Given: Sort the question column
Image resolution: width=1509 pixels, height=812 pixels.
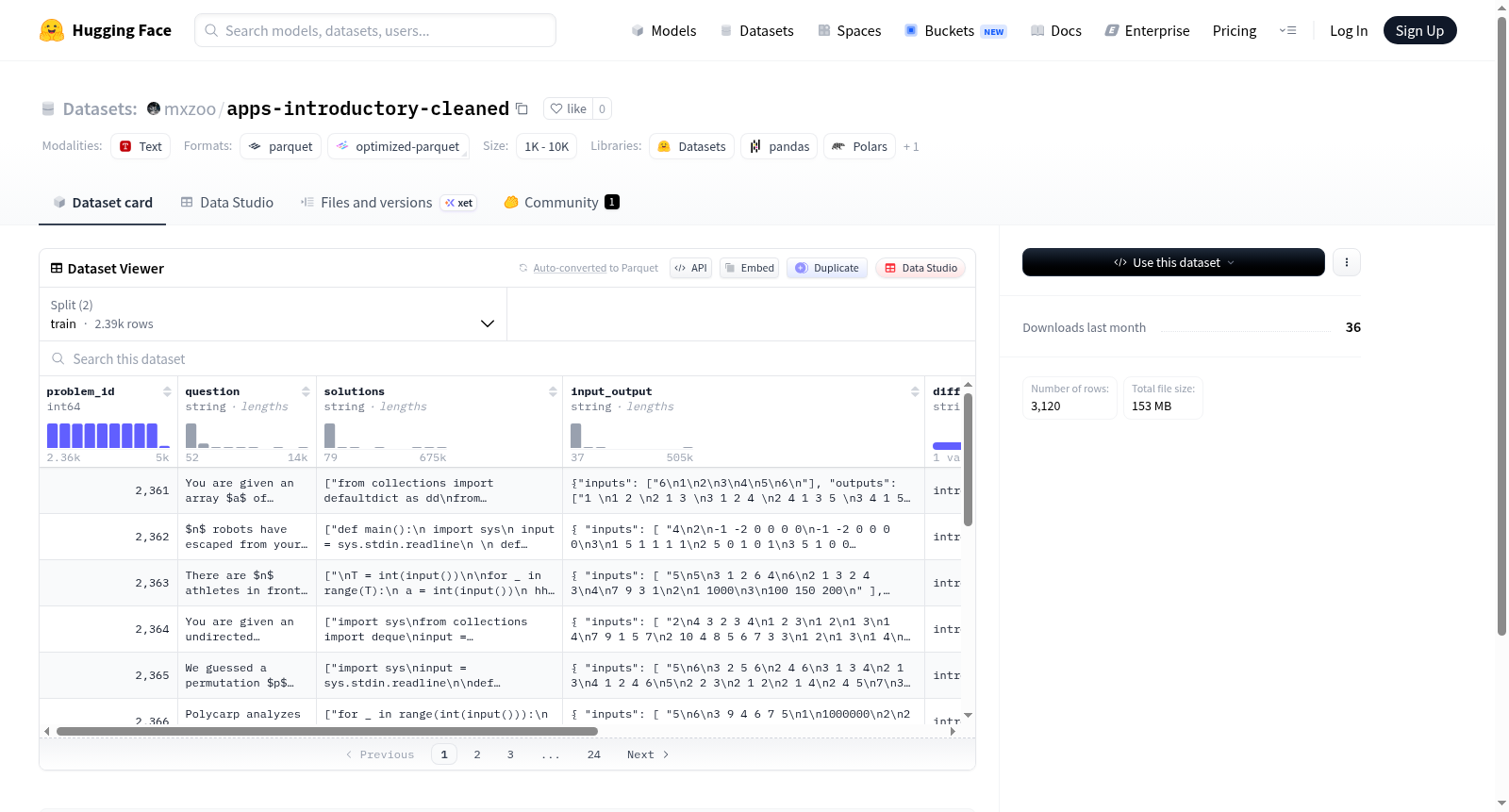Looking at the screenshot, I should coord(306,391).
